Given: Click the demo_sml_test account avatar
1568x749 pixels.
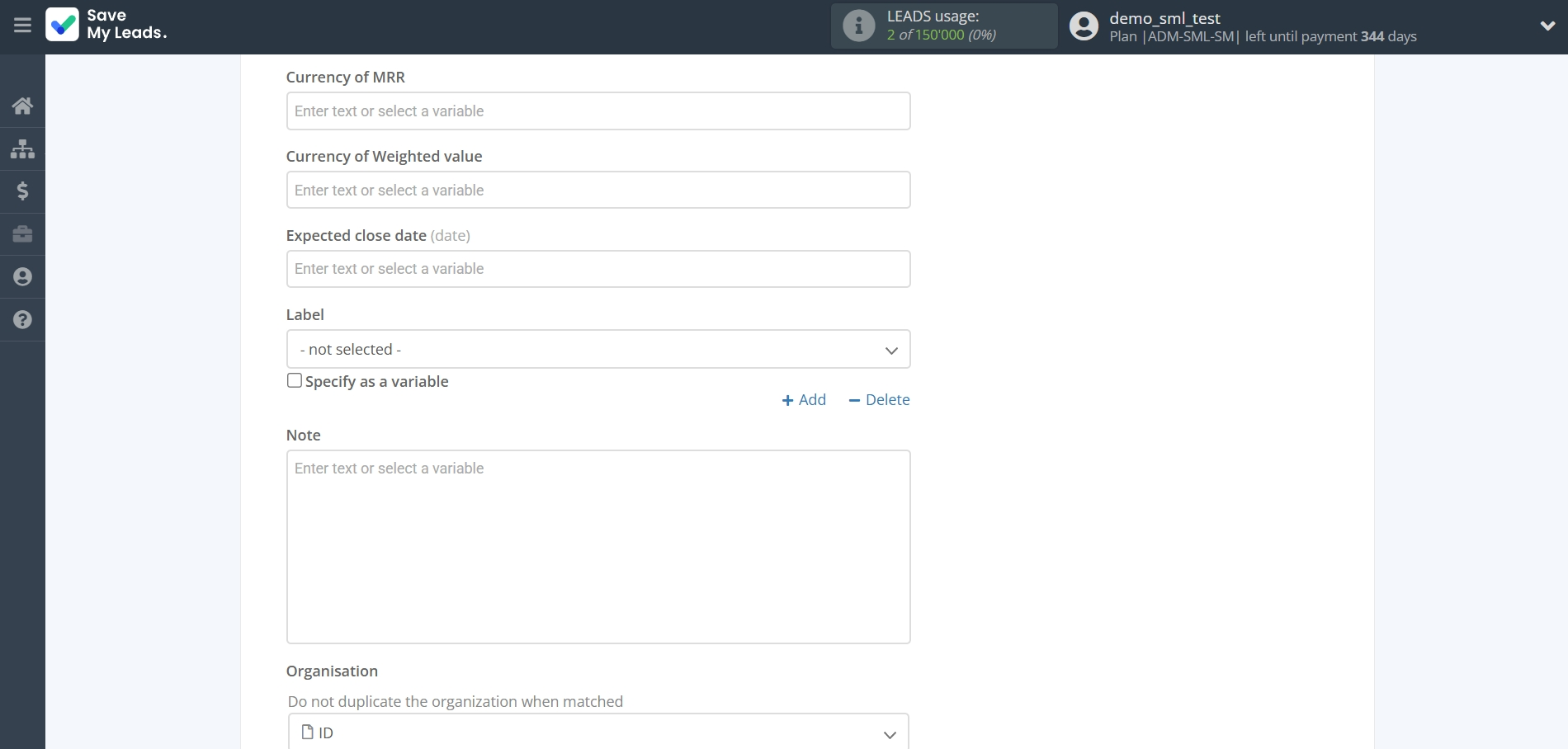Looking at the screenshot, I should pyautogui.click(x=1082, y=26).
